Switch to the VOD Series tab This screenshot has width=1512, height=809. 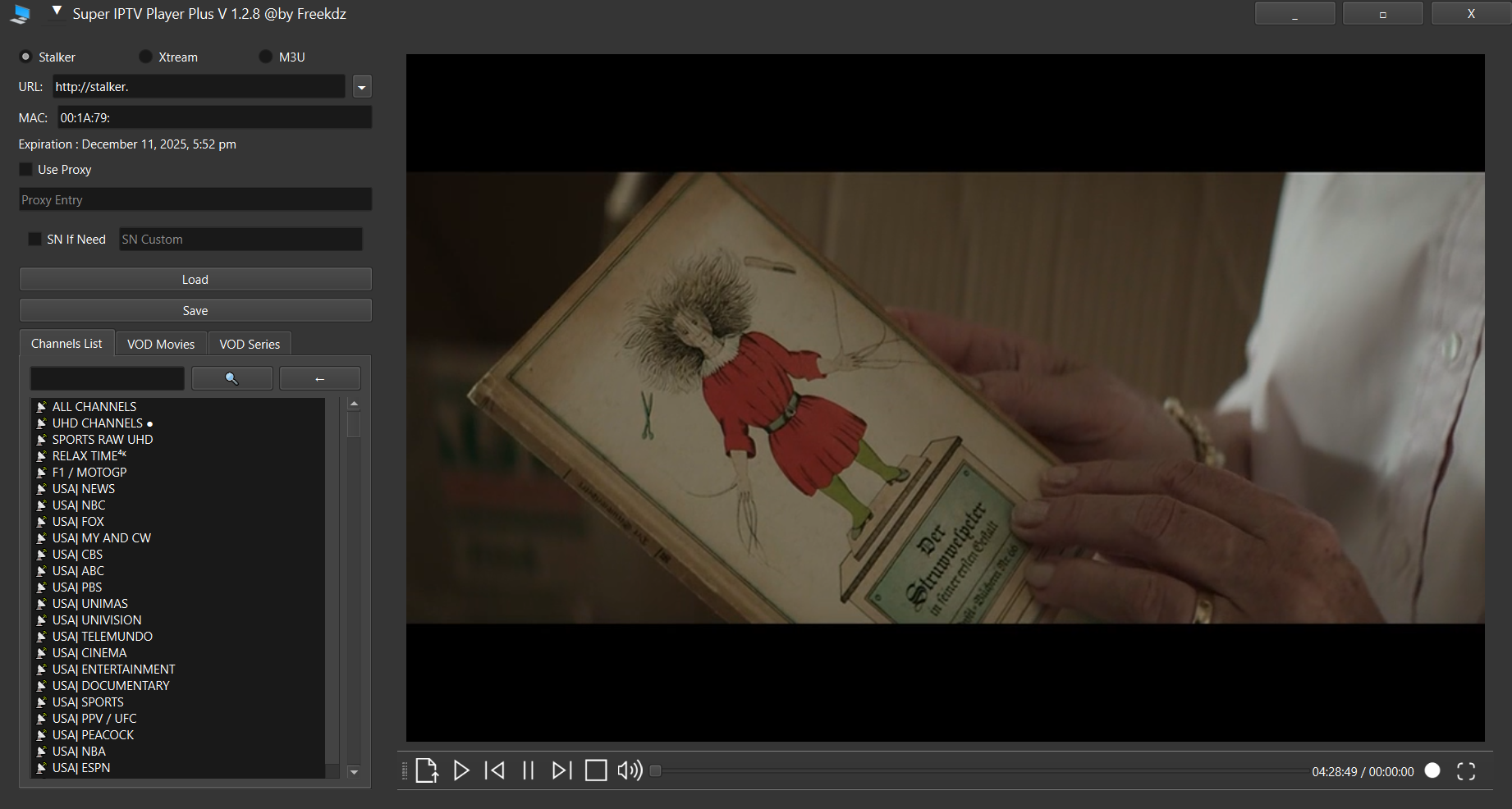[250, 345]
